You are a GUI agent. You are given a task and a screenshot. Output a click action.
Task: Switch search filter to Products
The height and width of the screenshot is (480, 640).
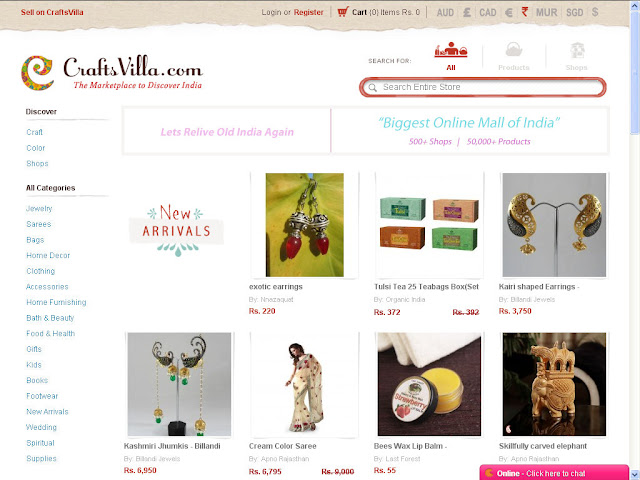[x=513, y=56]
